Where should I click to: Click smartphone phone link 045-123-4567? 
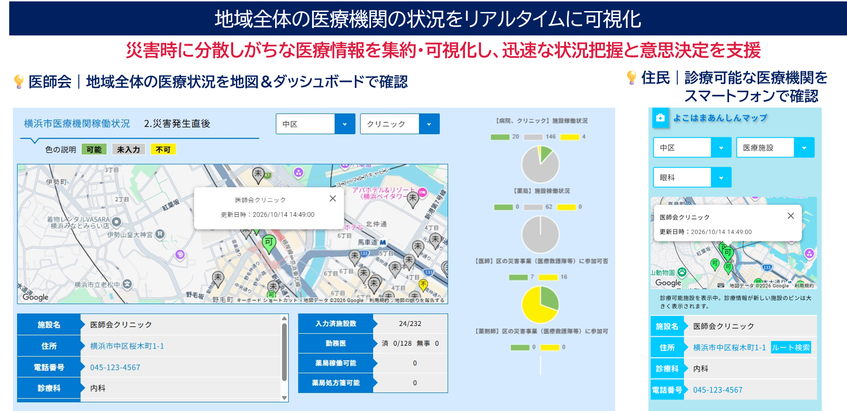[718, 389]
